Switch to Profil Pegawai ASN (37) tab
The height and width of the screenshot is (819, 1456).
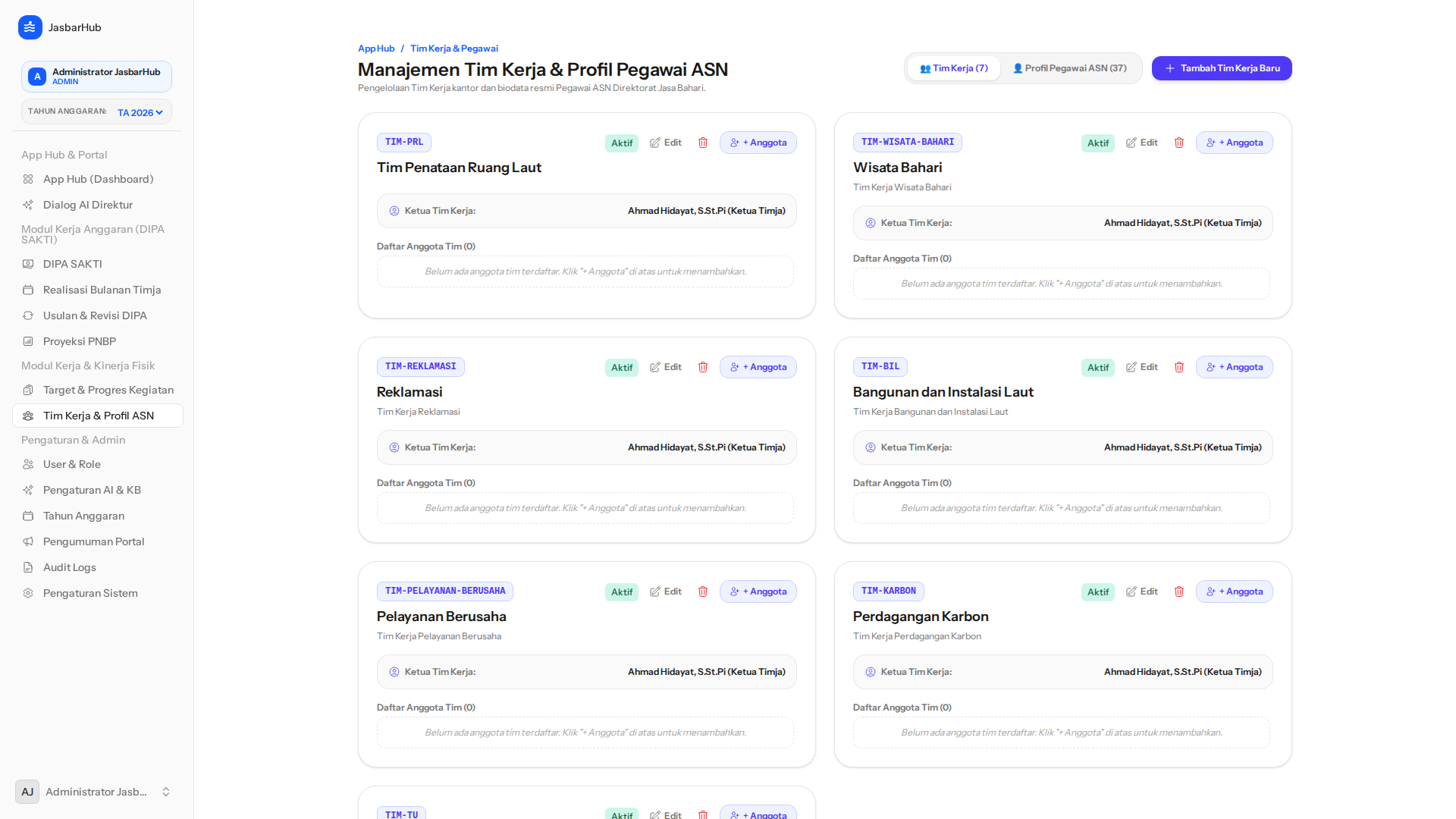[1070, 68]
